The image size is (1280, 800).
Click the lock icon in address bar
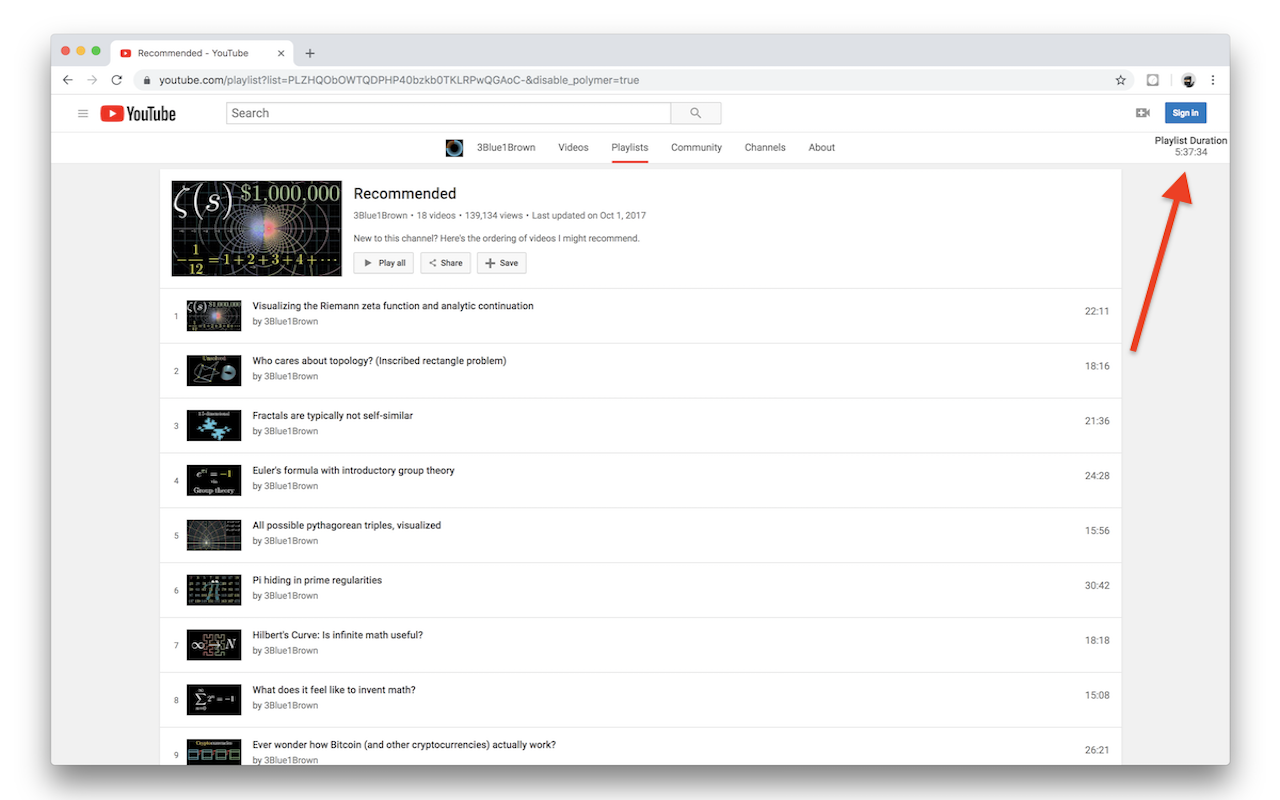[147, 80]
